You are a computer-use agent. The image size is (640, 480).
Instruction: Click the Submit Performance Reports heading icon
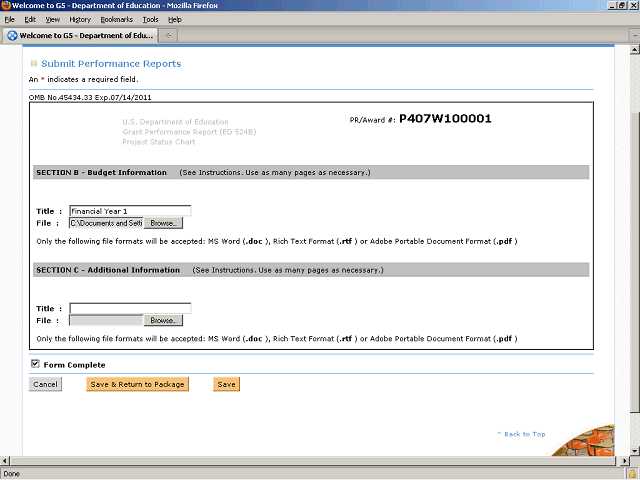[34, 63]
